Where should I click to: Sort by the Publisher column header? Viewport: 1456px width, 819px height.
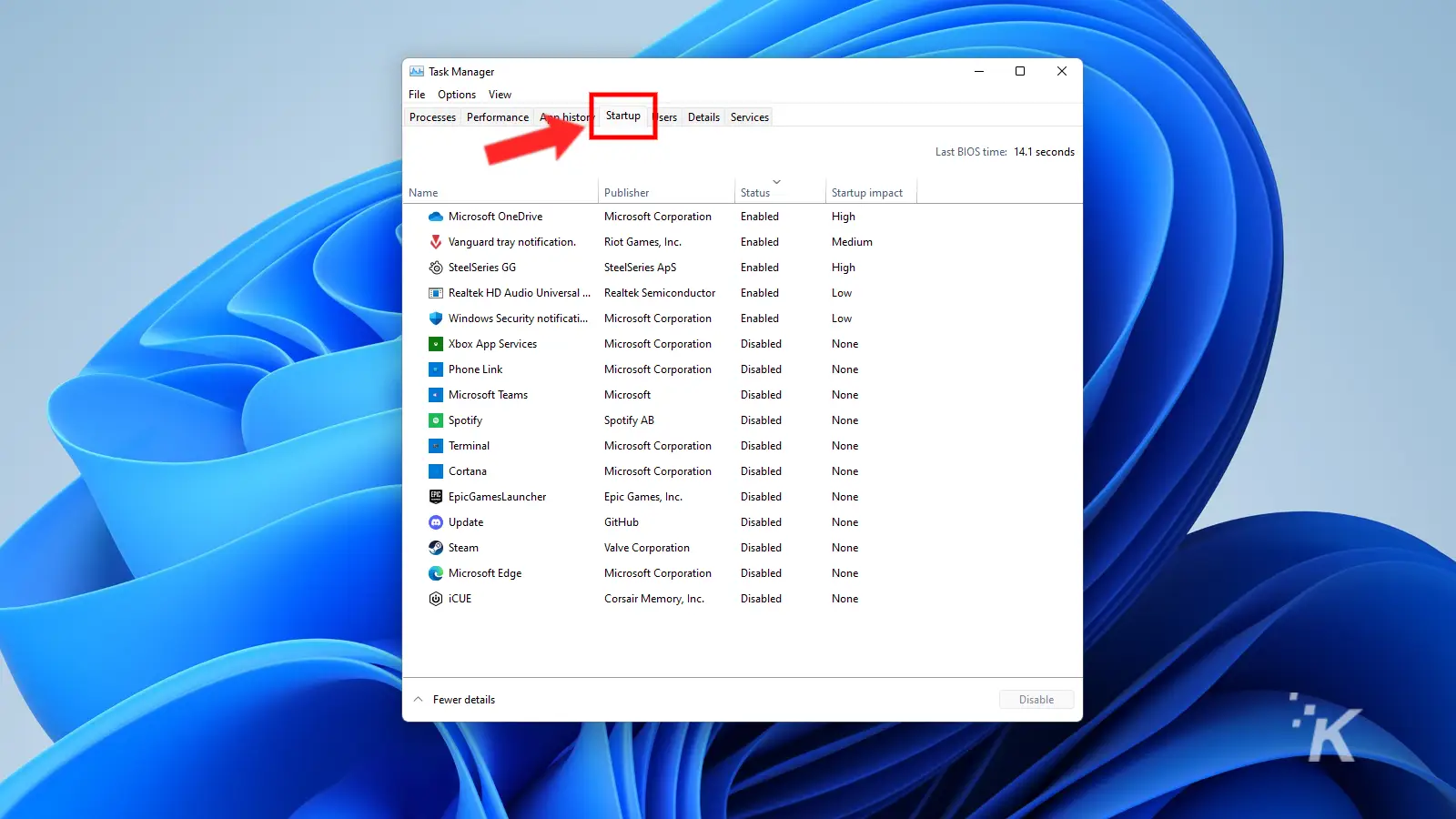(x=666, y=192)
